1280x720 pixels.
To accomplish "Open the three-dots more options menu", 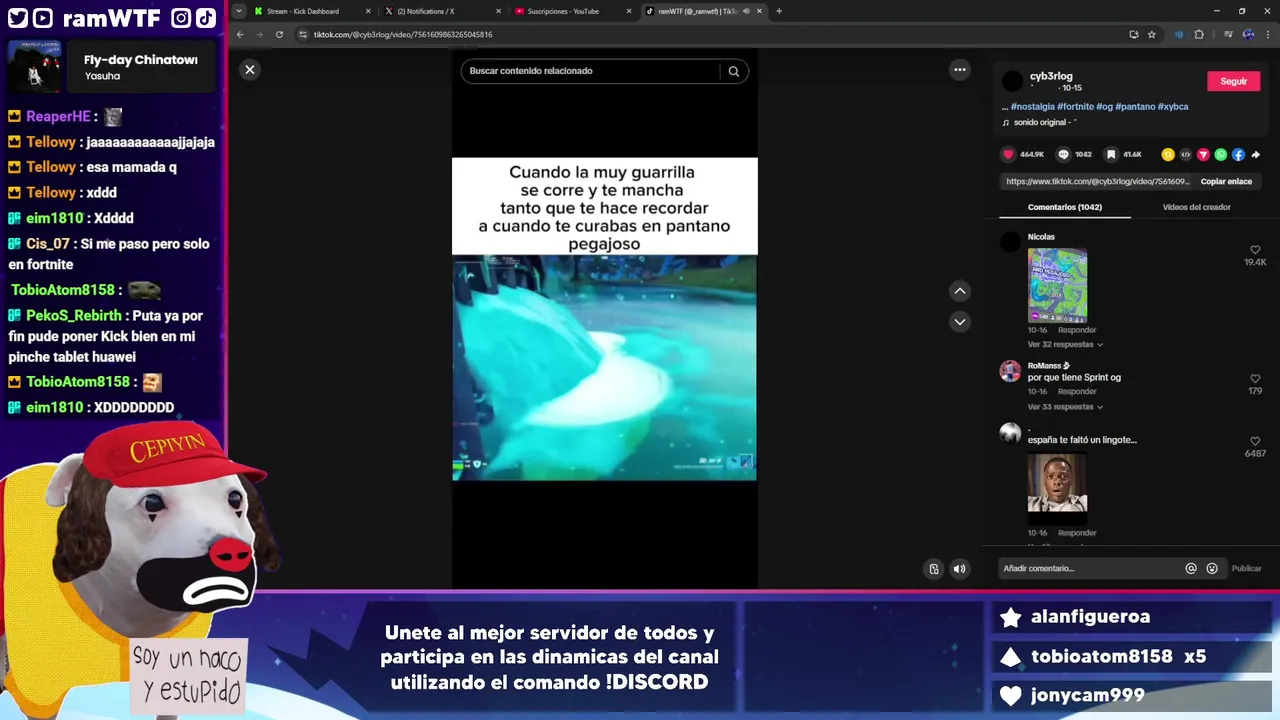I will pos(960,69).
